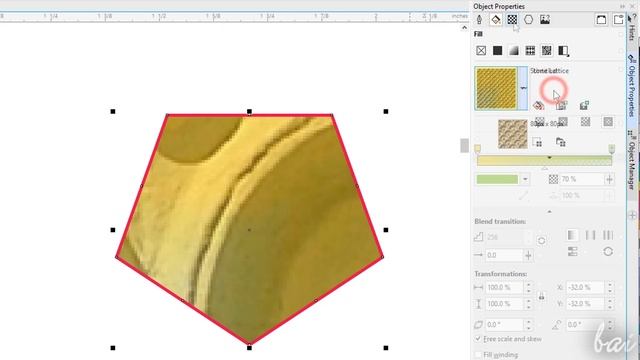Click the fill width stepper arrows

pos(529,287)
